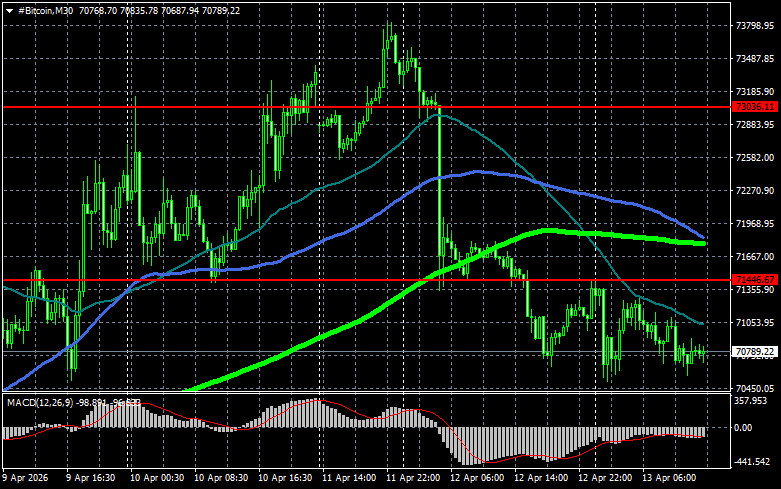Select the 11 Apr 22:00 time label
The height and width of the screenshot is (489, 781).
413,478
